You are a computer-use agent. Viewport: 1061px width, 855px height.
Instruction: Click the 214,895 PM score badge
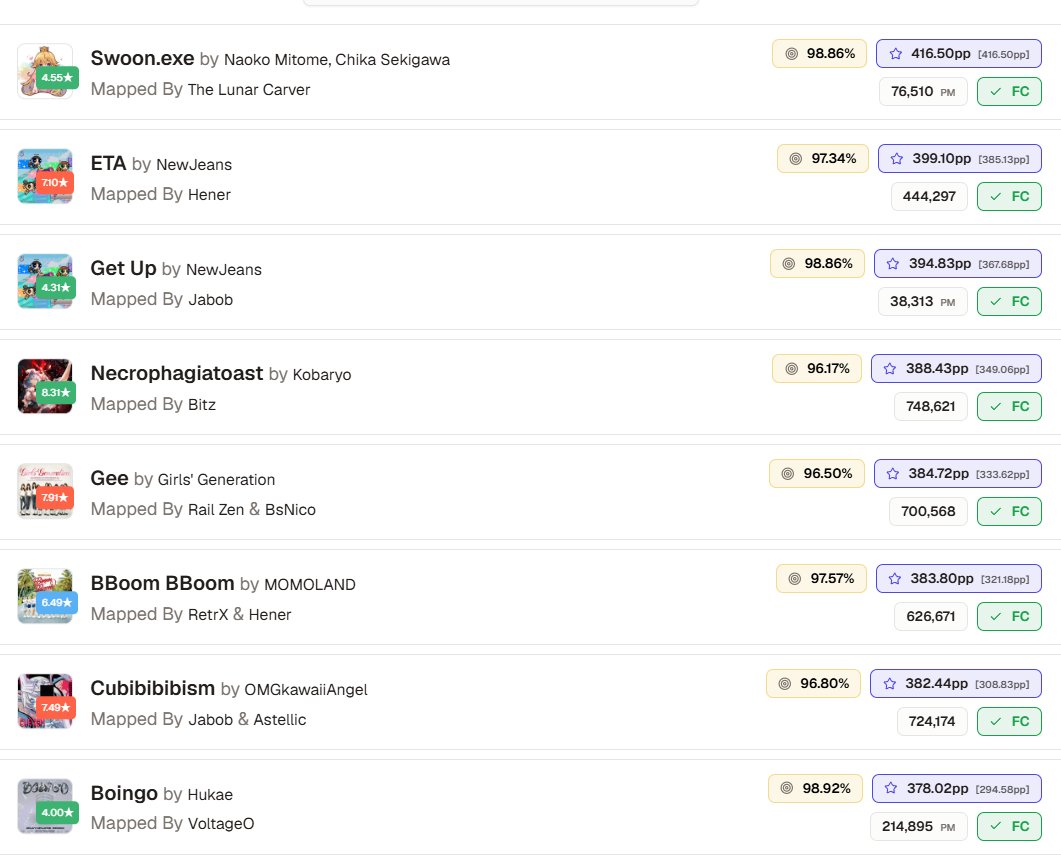[918, 827]
